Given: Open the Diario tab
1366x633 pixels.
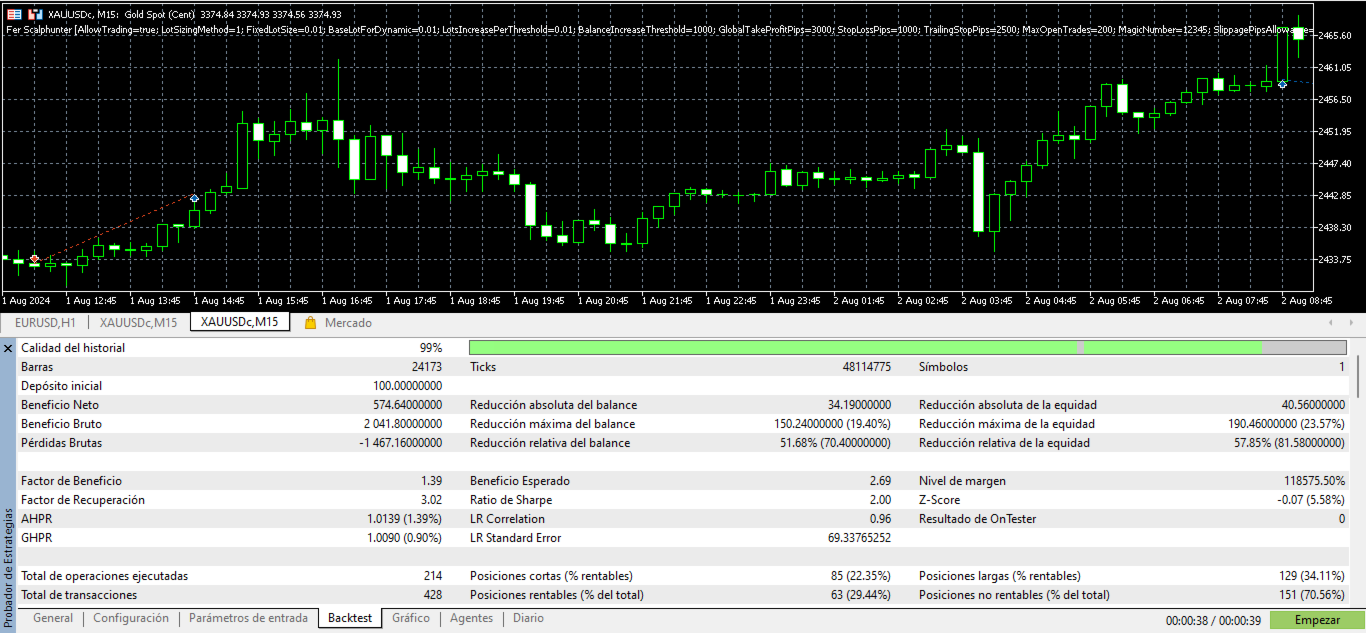Looking at the screenshot, I should (528, 618).
